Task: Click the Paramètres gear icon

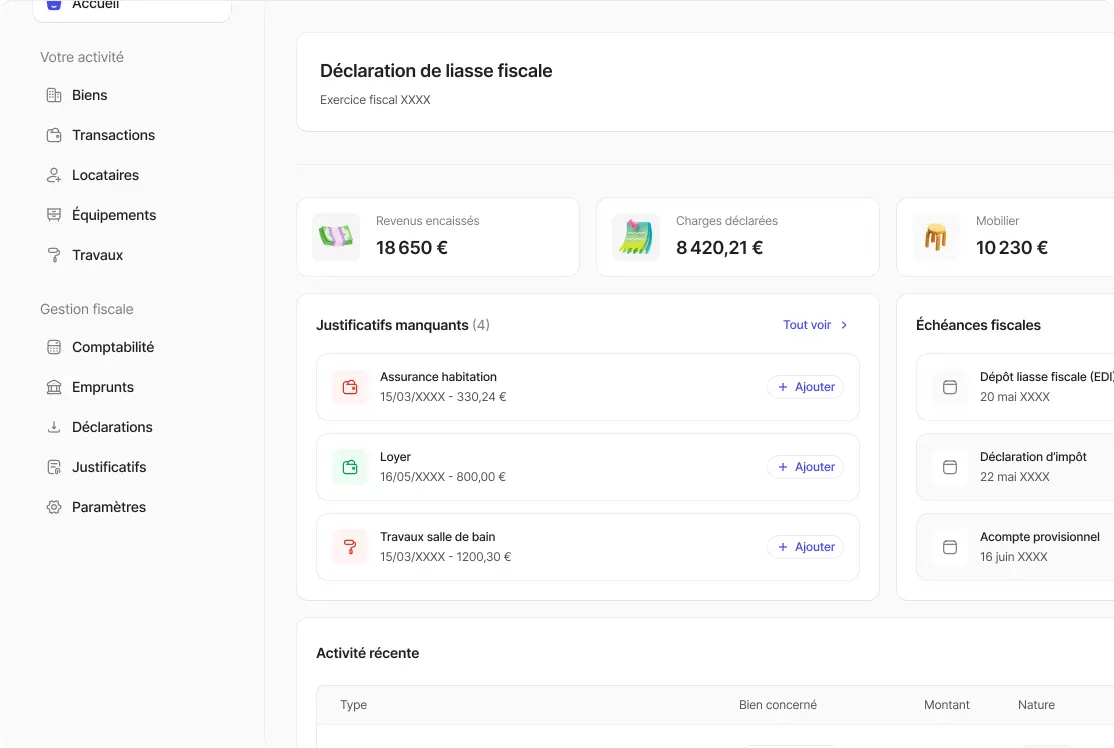Action: click(53, 506)
